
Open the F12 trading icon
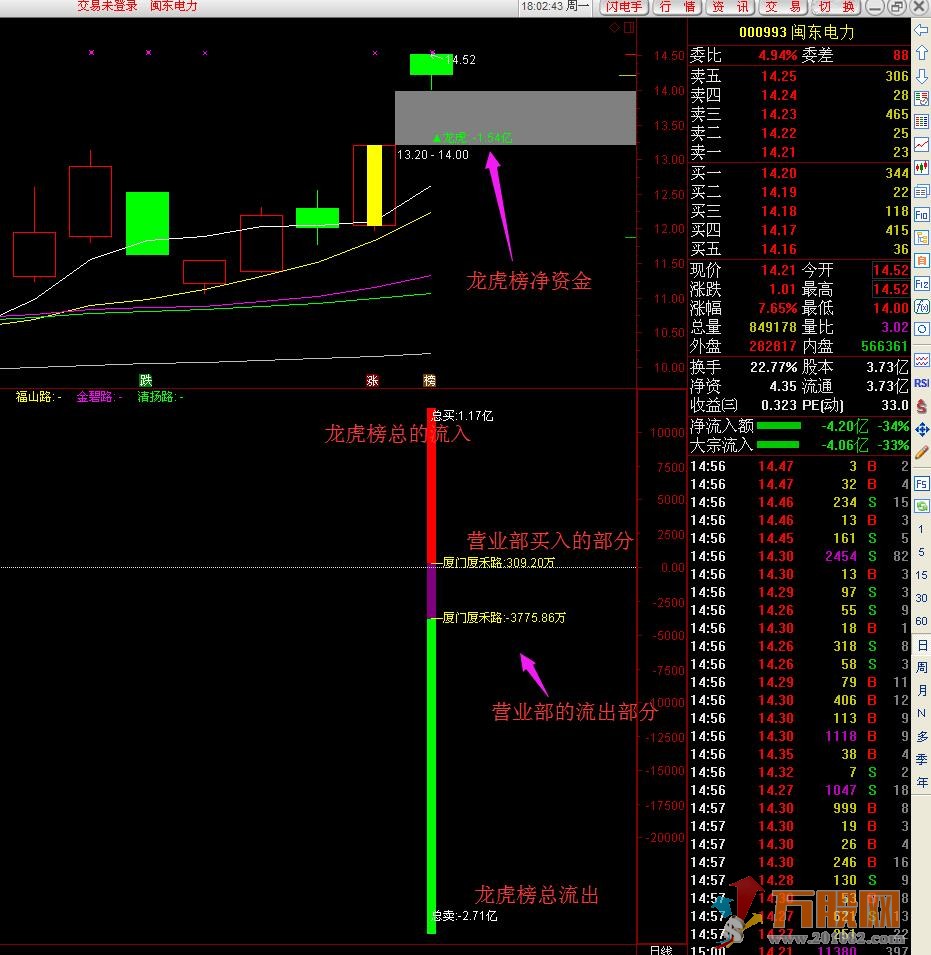pos(921,284)
